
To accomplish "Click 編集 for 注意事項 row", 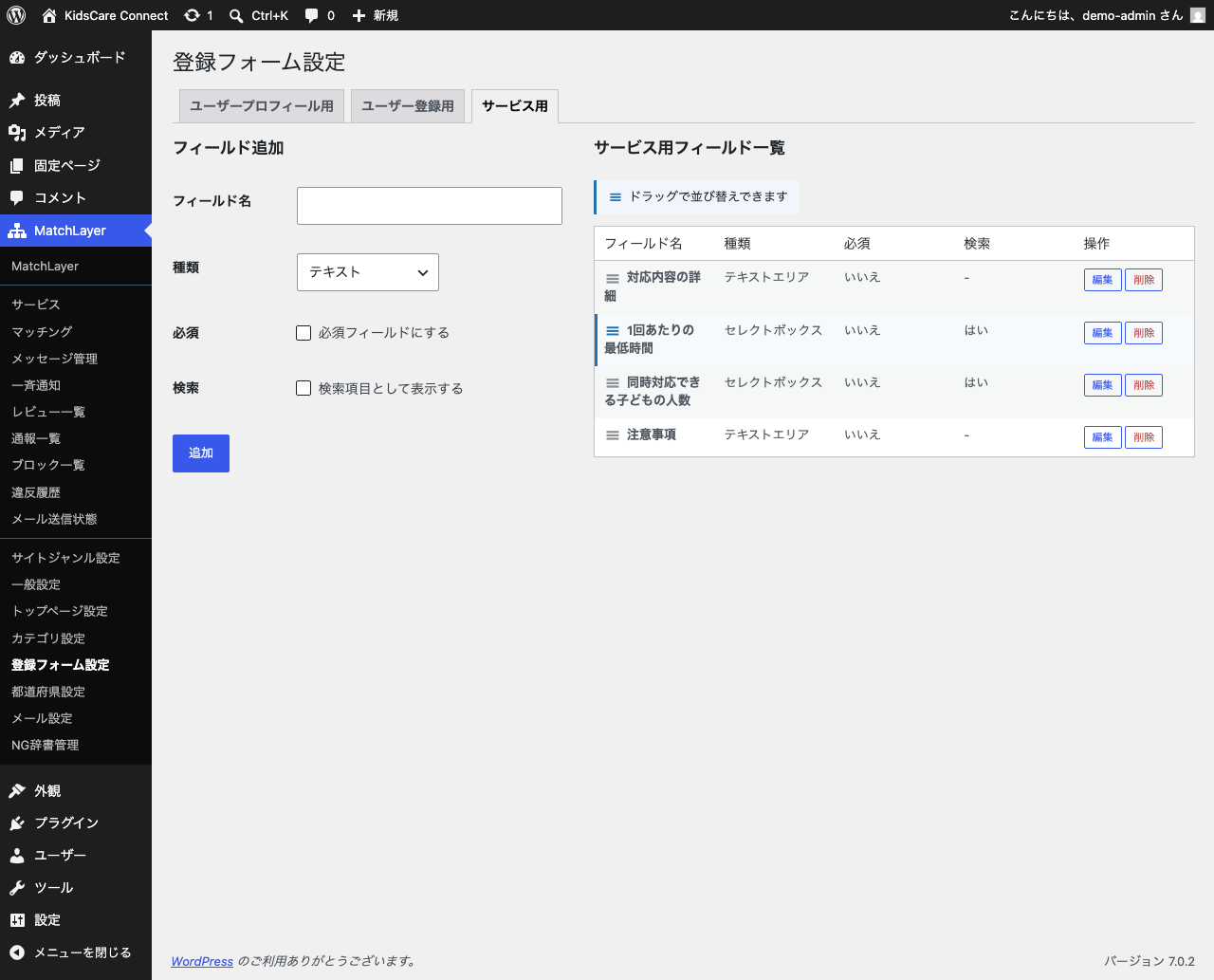I will click(x=1103, y=437).
